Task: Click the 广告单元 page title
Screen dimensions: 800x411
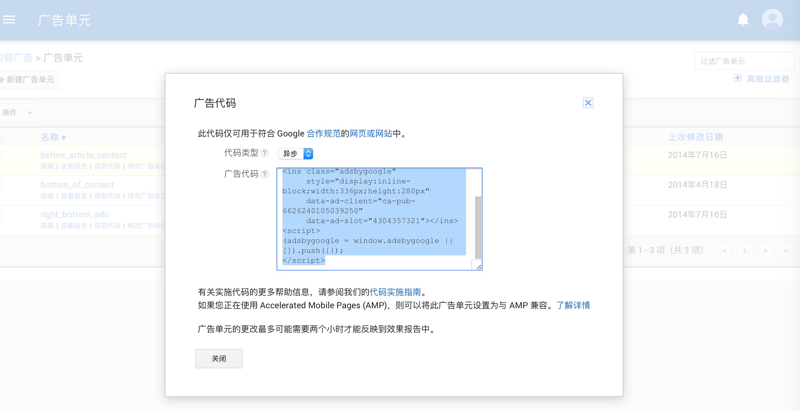Action: tap(65, 20)
